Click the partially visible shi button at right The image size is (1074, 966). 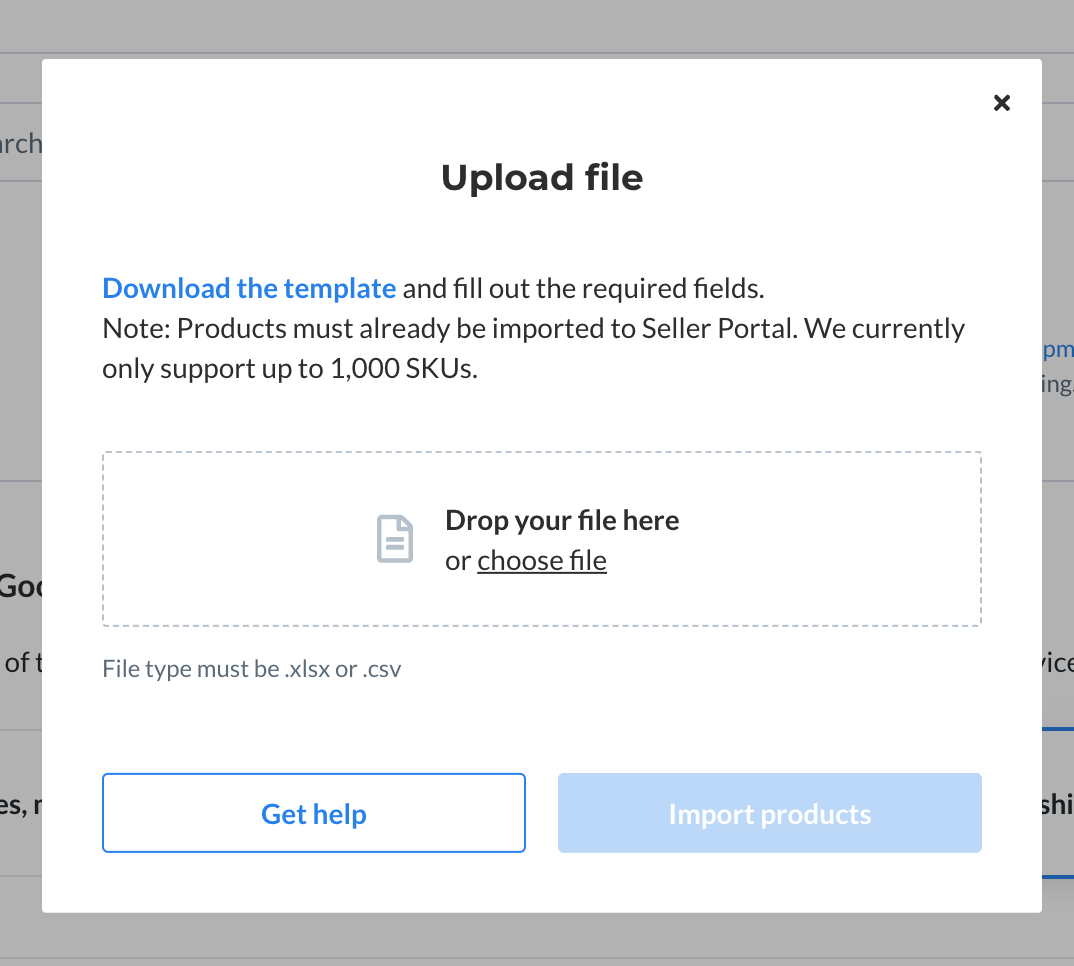click(1058, 804)
